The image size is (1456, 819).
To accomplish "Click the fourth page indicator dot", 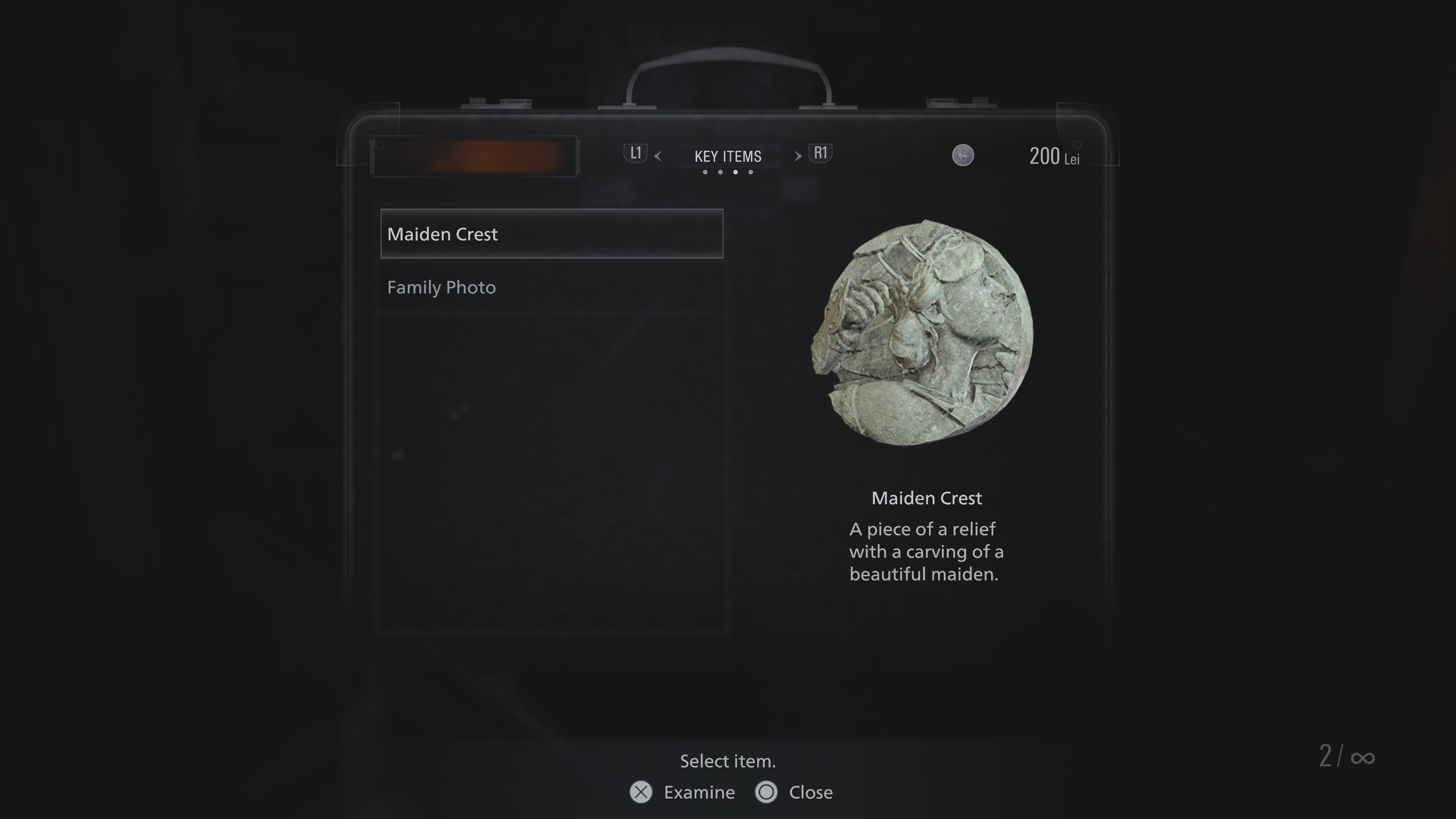I will tap(751, 172).
